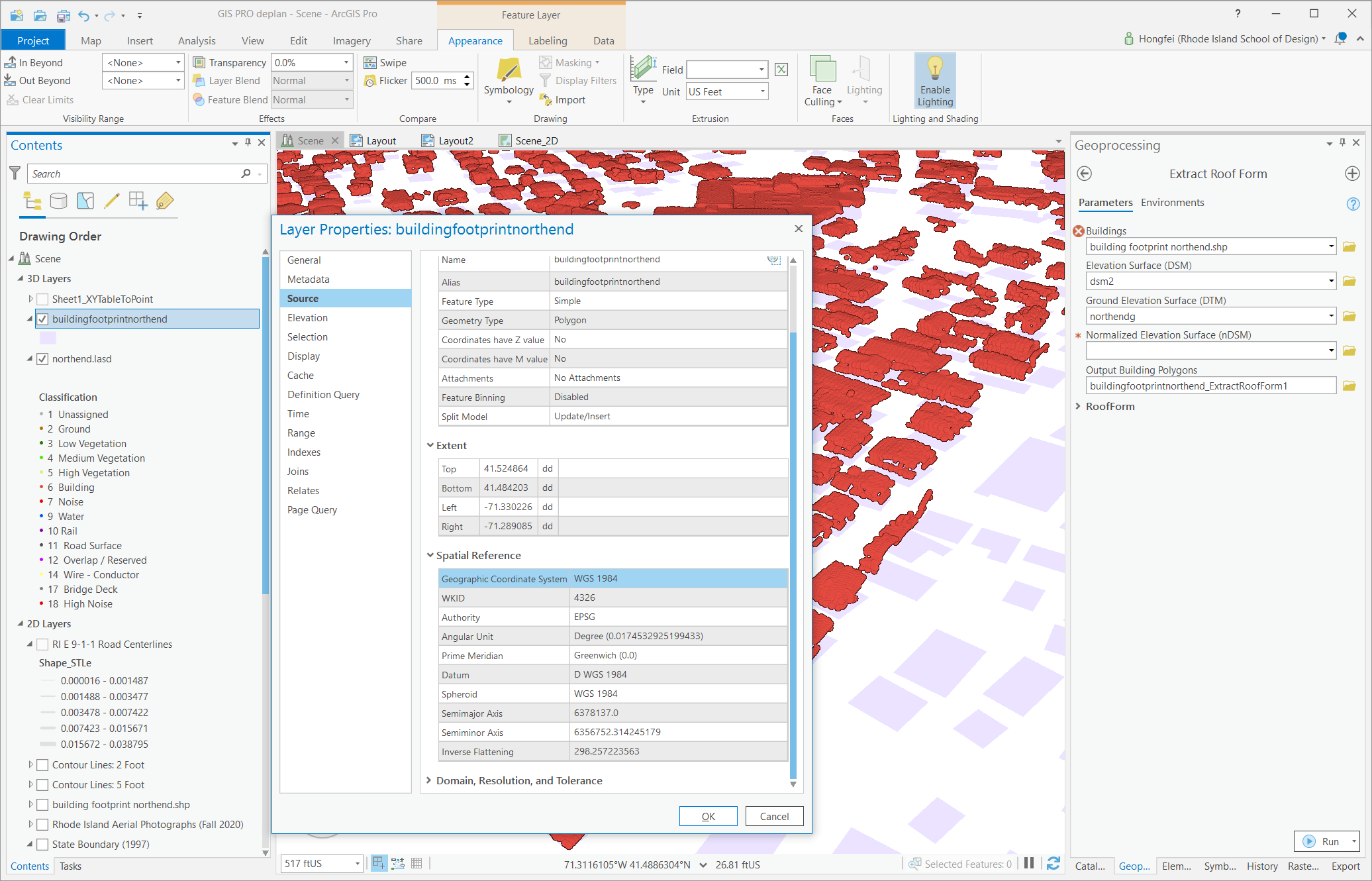
Task: Click Output Building Polygons field
Action: [1210, 386]
